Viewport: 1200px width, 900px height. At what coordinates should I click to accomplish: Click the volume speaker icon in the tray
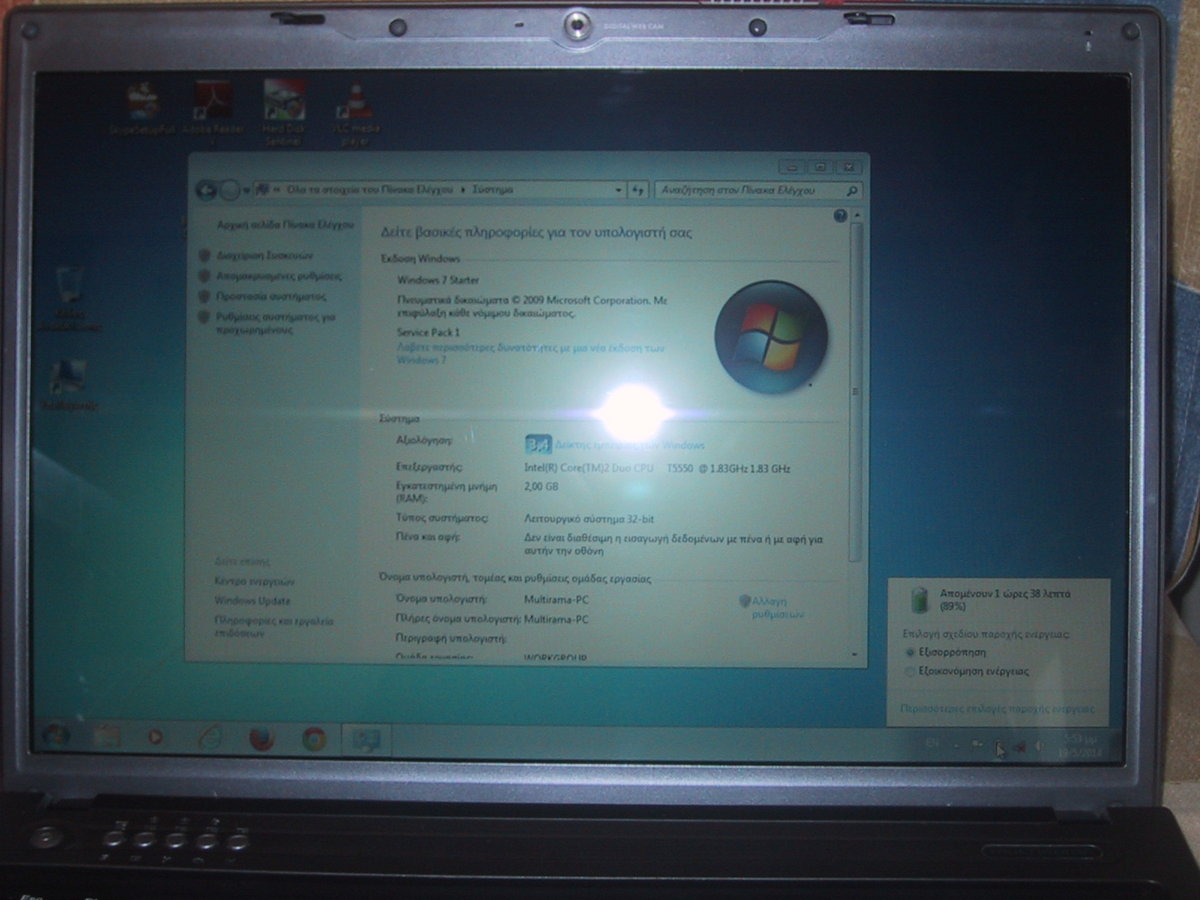pos(1040,746)
